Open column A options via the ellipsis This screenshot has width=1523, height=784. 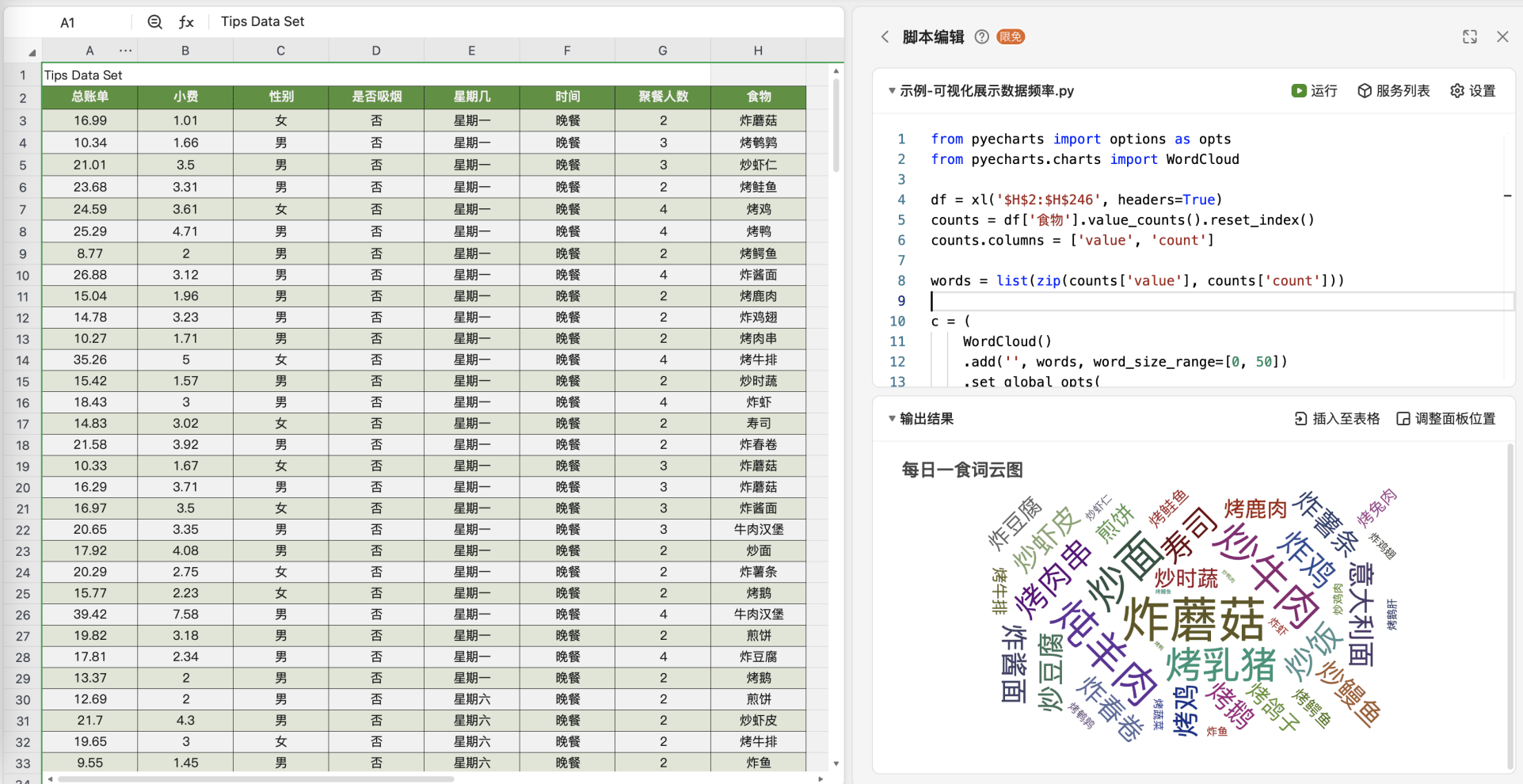click(124, 50)
